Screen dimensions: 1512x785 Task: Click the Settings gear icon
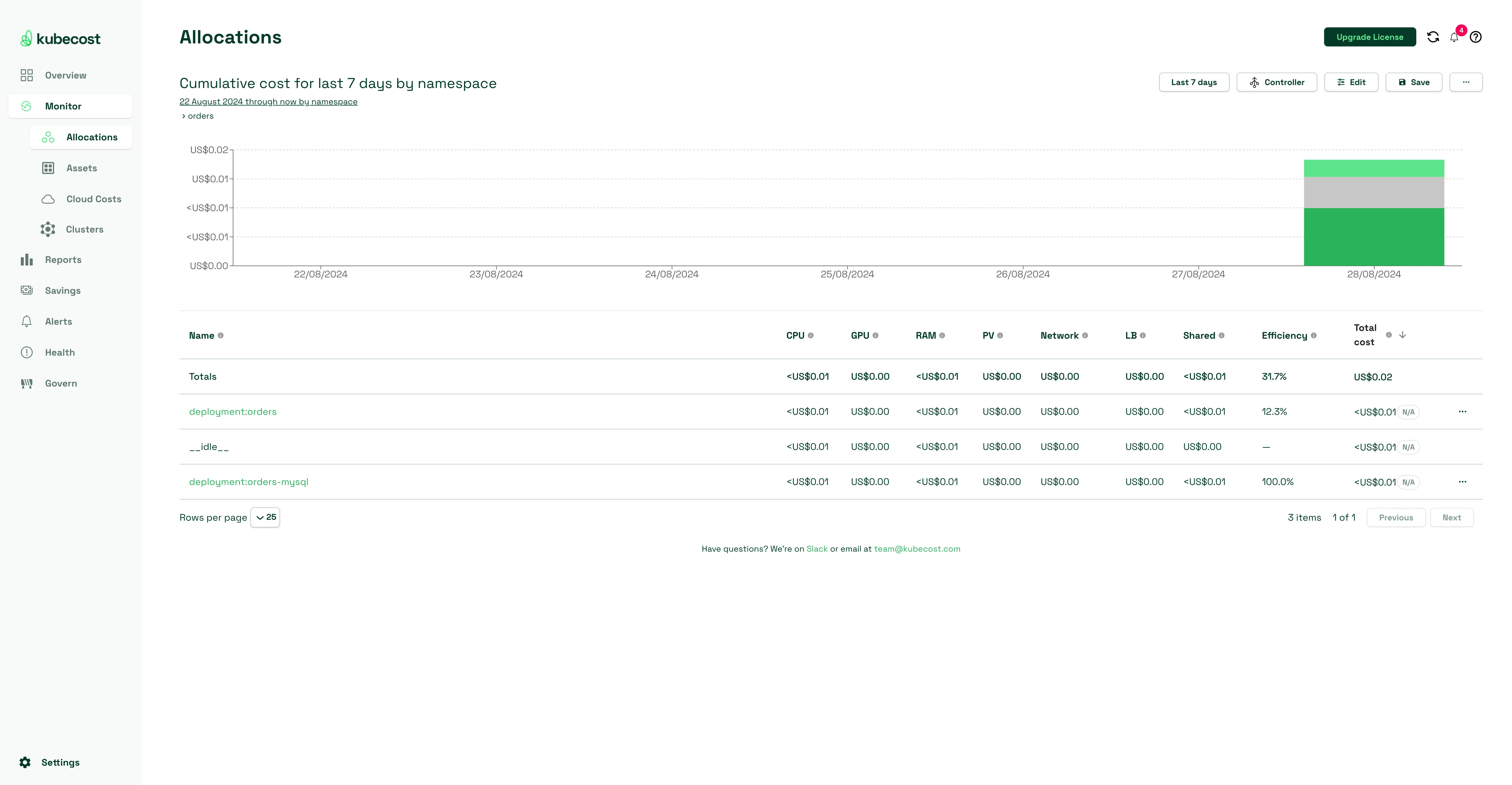click(x=25, y=762)
